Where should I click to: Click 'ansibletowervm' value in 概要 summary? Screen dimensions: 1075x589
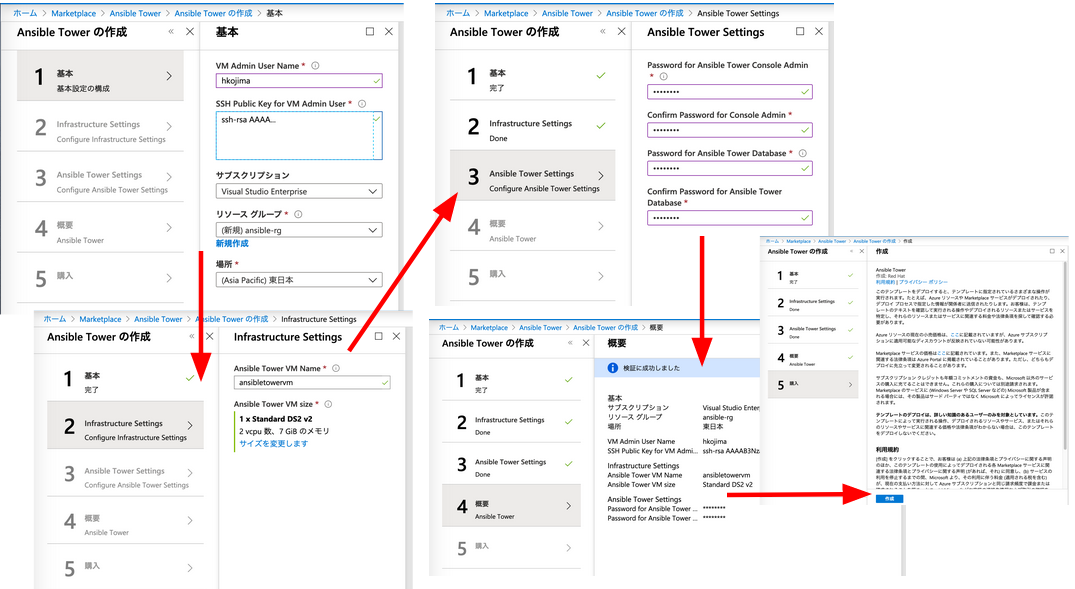(x=726, y=474)
